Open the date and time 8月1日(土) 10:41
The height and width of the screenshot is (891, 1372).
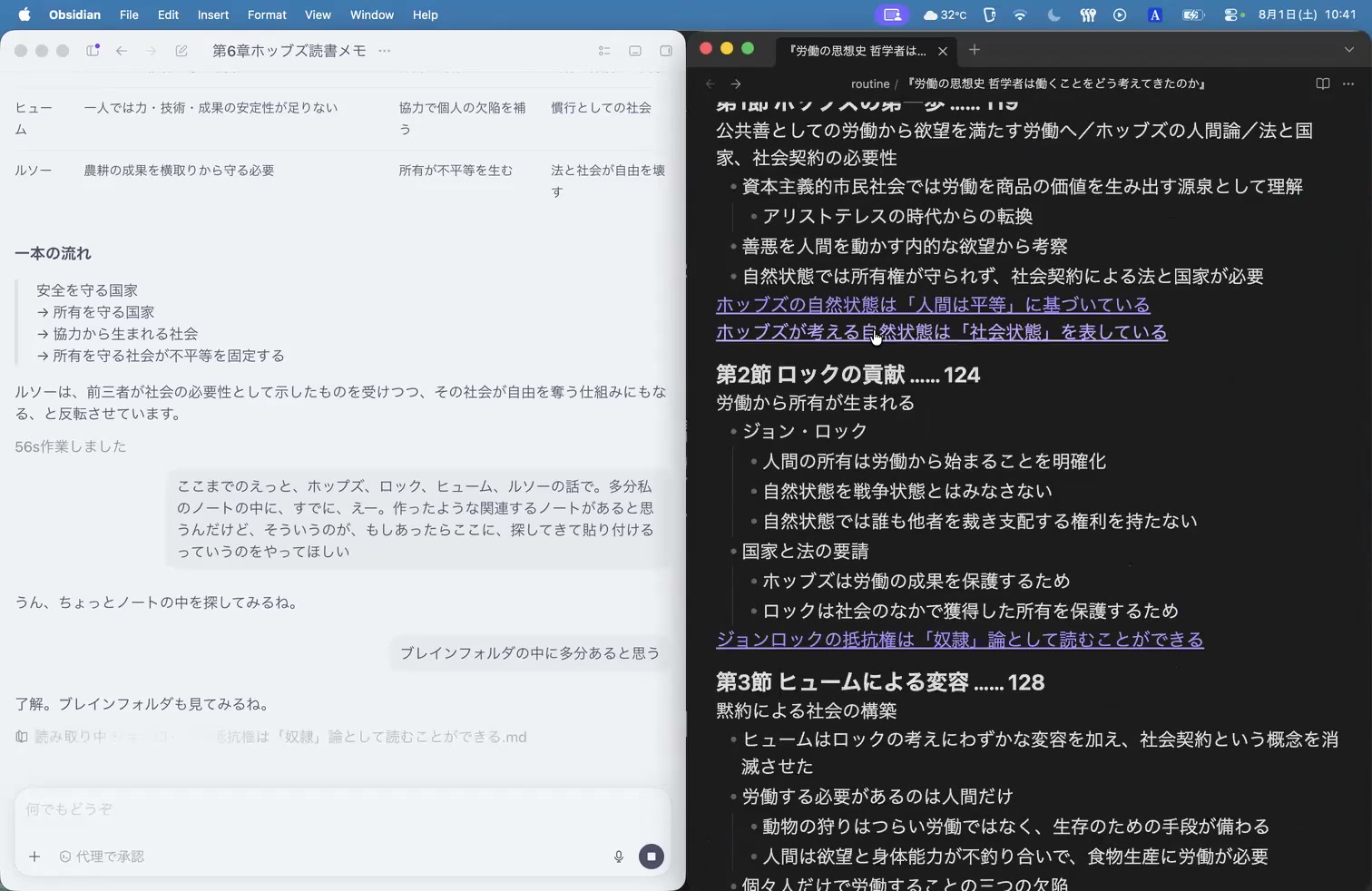tap(1308, 15)
